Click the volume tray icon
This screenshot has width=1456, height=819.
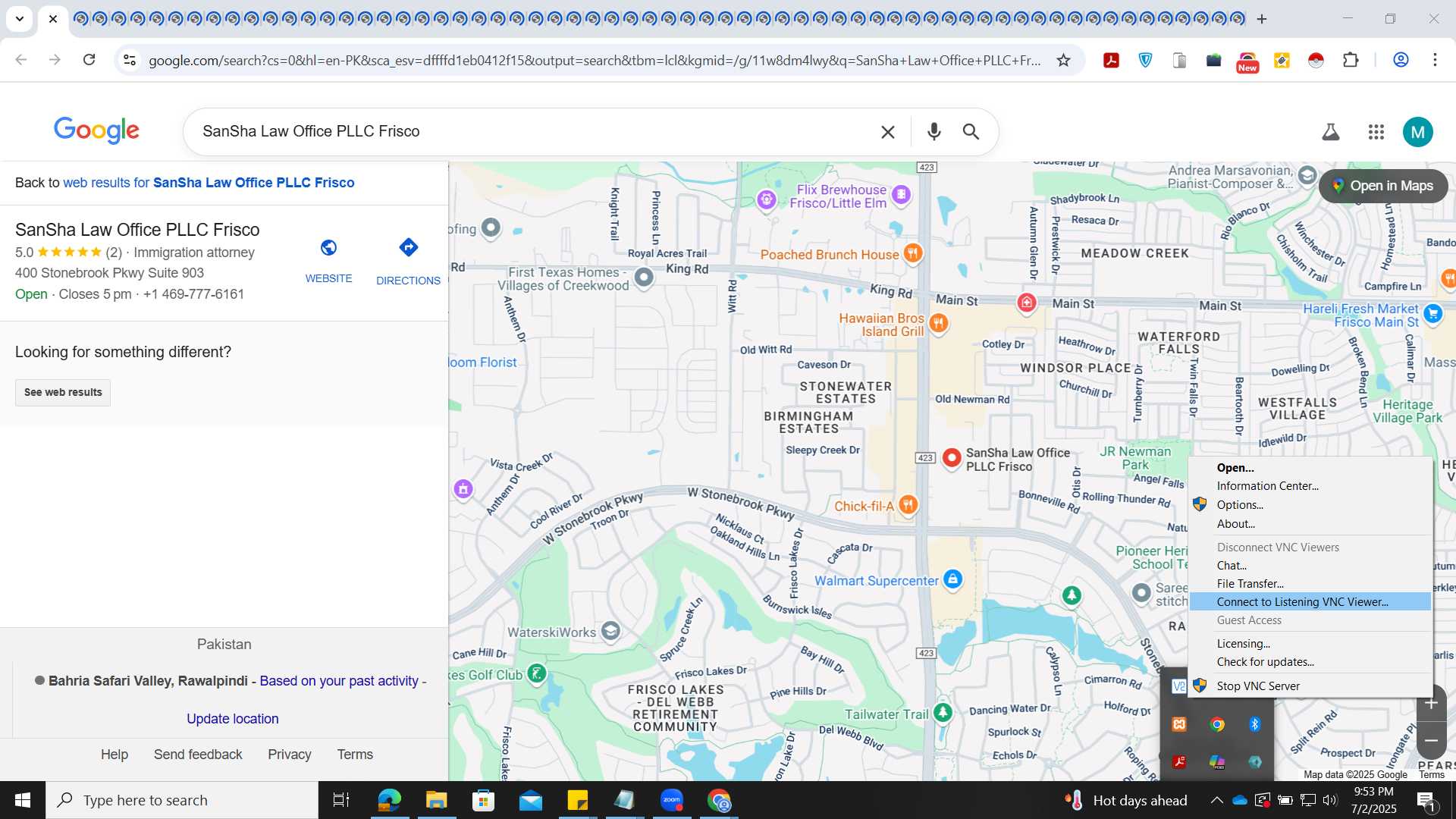click(x=1330, y=800)
